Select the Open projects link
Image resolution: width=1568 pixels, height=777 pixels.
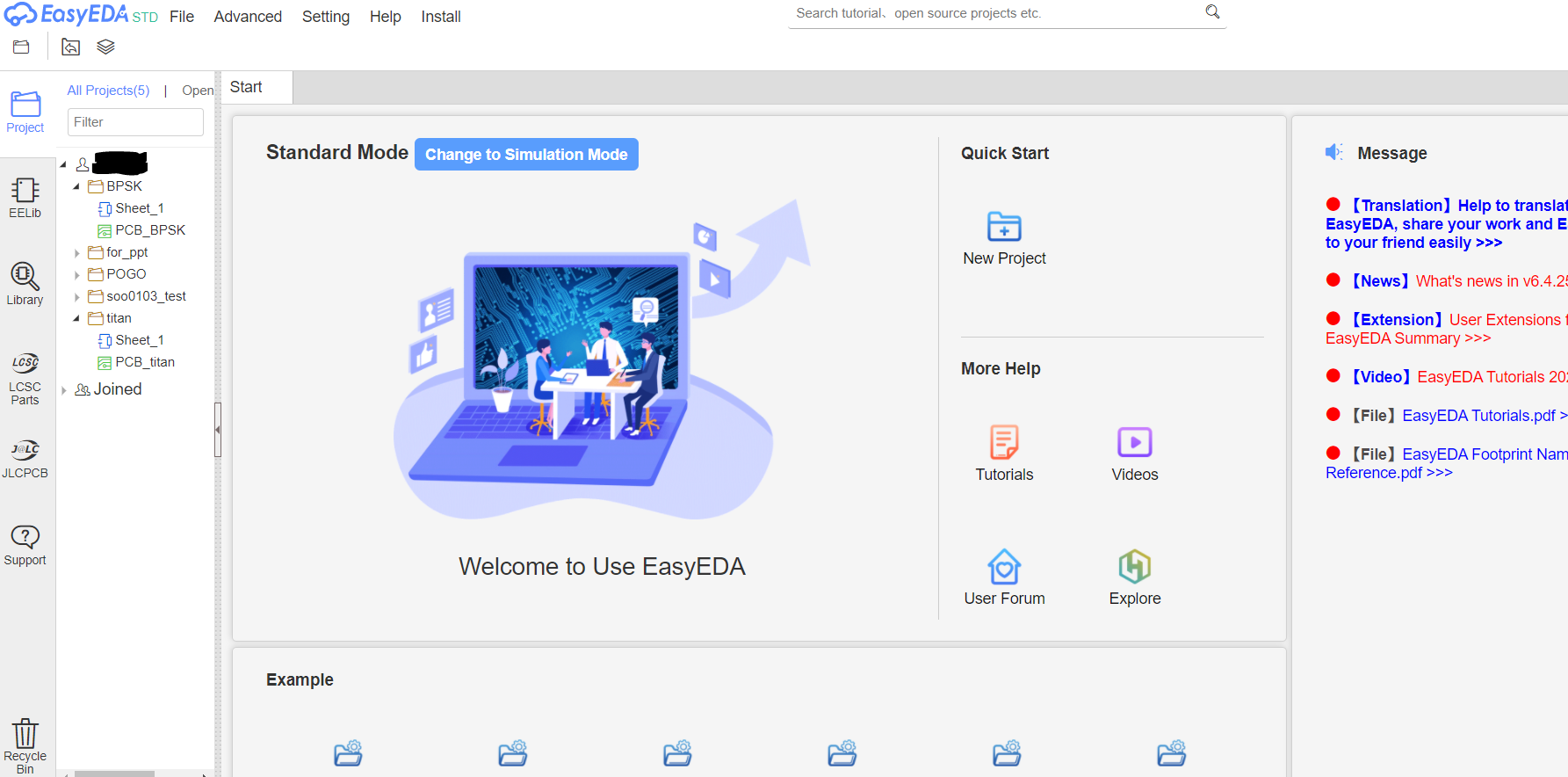(x=198, y=91)
